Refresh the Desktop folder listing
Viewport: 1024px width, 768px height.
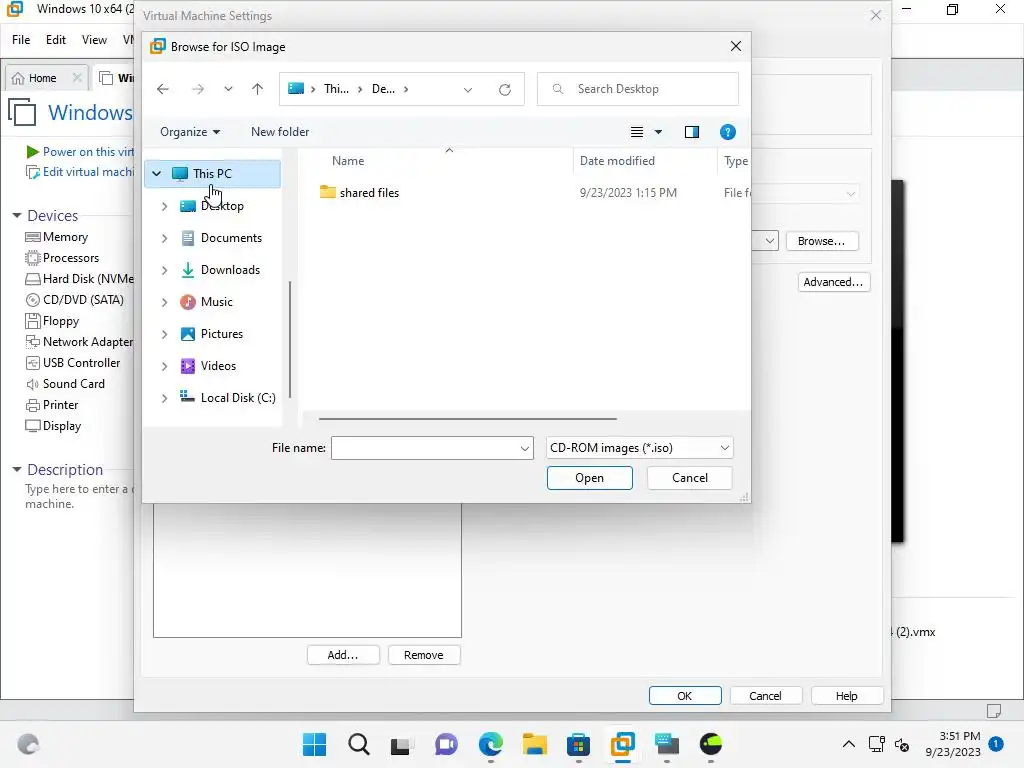(x=505, y=89)
